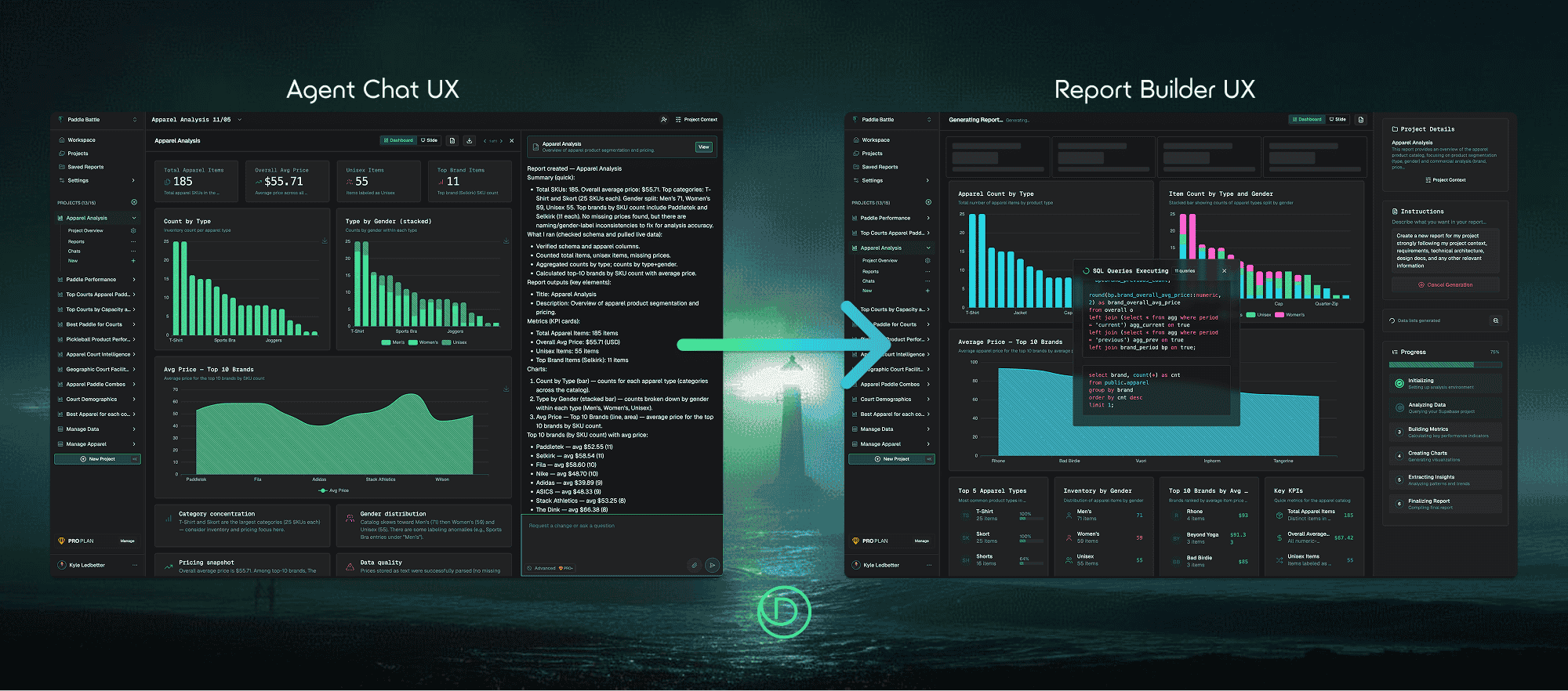Viewport: 1568px width, 691px height.
Task: Click the pink Women's legend swatch
Action: click(1279, 315)
